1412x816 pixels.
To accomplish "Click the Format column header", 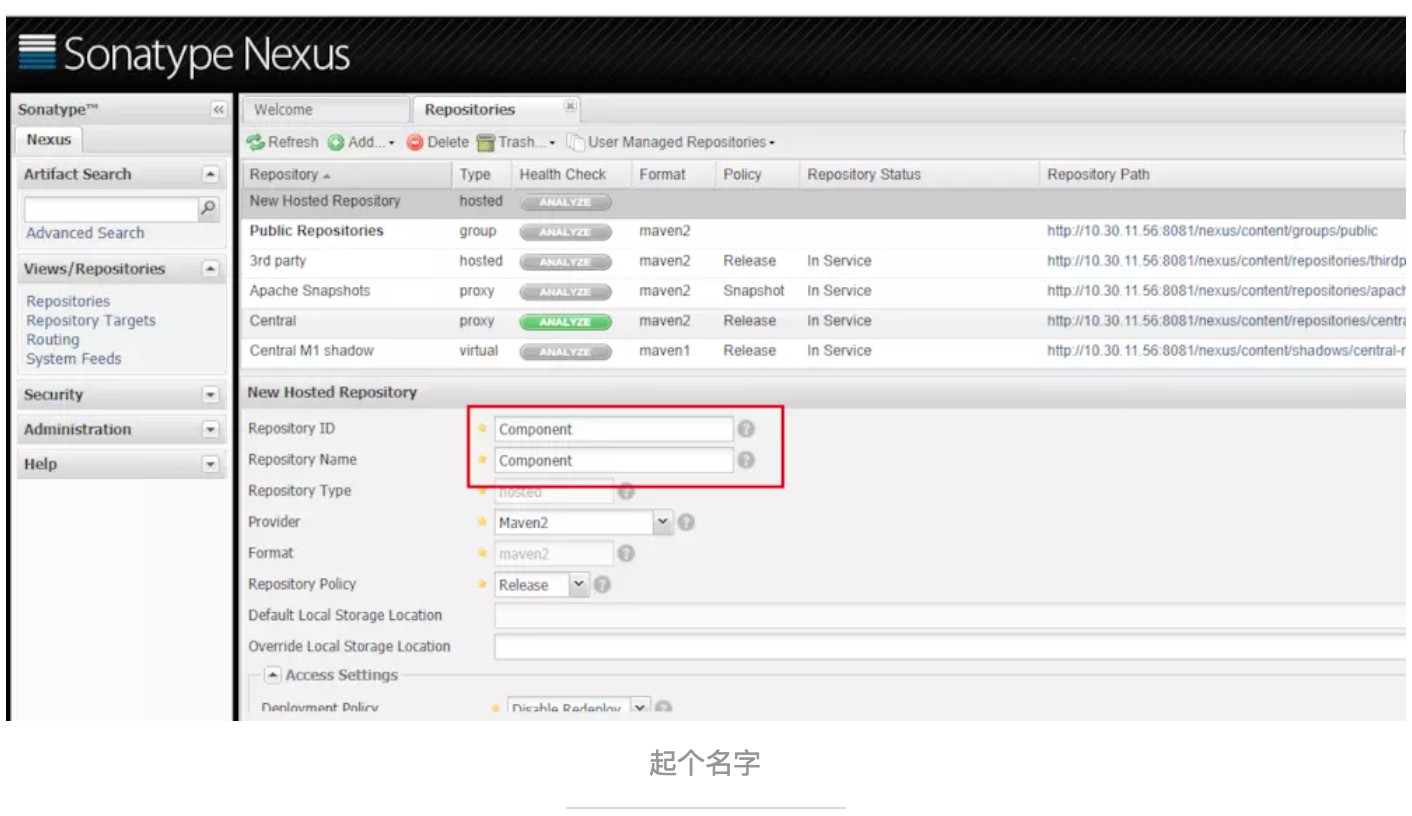I will coord(673,174).
